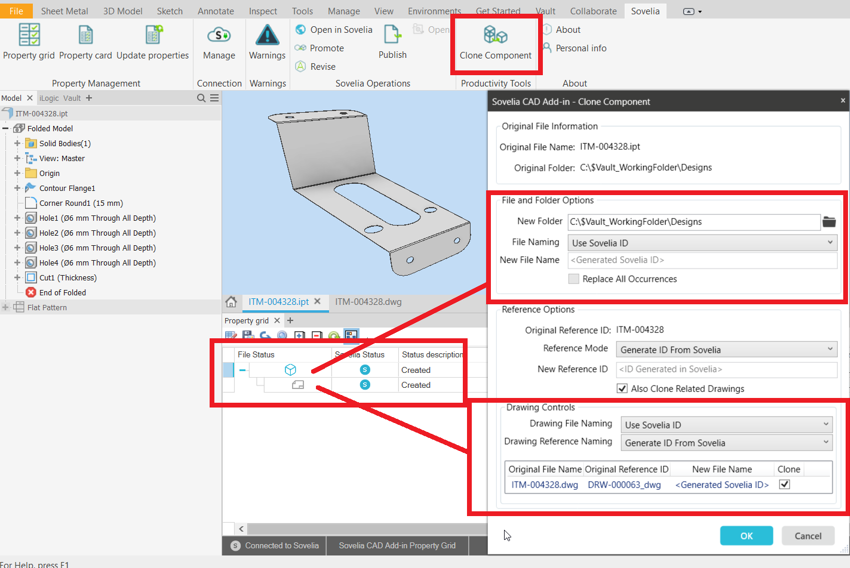Launch Clone Component tool
Screen dimensions: 850x568
pos(495,42)
